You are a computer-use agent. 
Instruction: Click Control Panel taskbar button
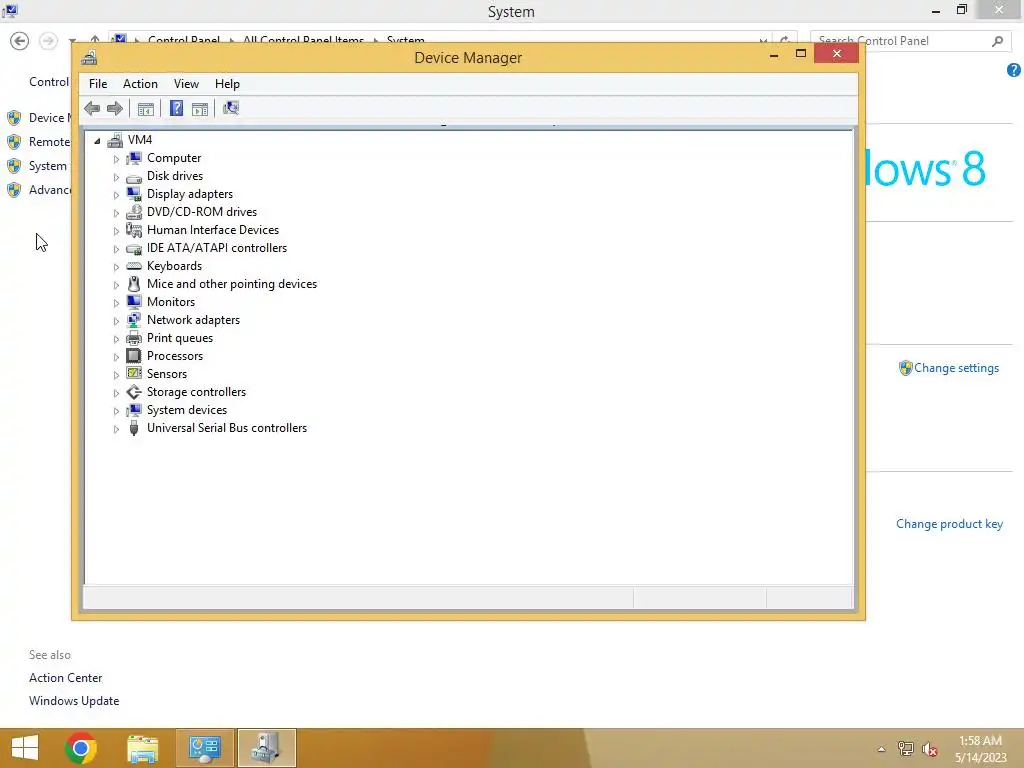pyautogui.click(x=204, y=748)
